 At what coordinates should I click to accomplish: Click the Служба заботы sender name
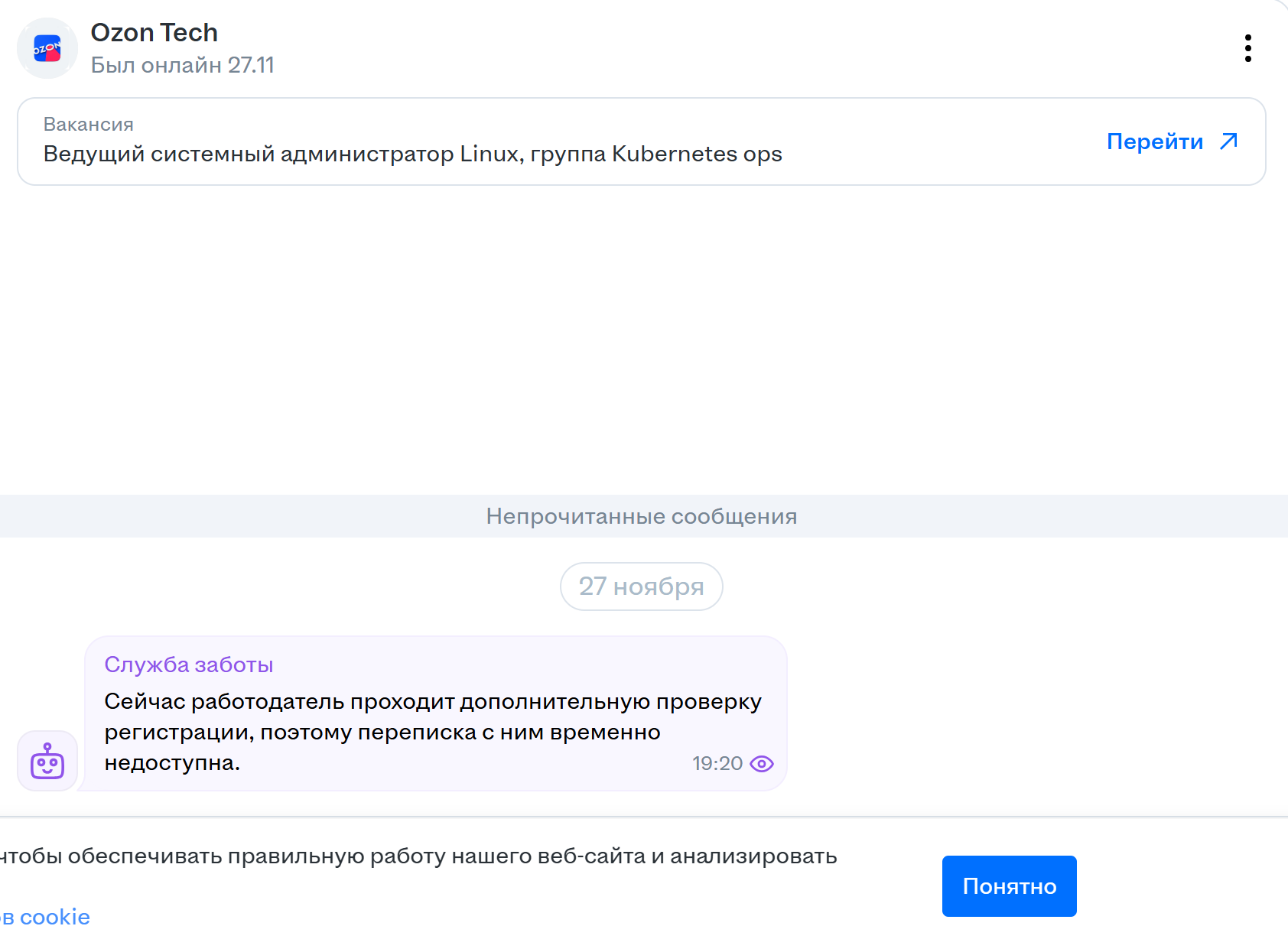point(188,664)
